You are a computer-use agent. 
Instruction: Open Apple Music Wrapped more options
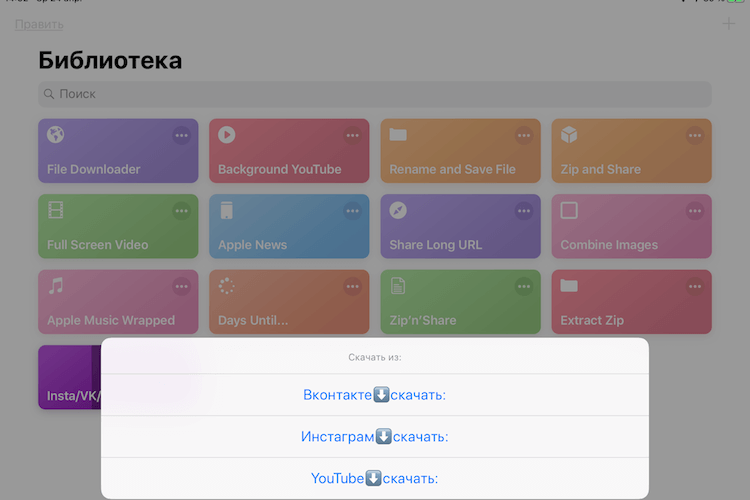[181, 287]
